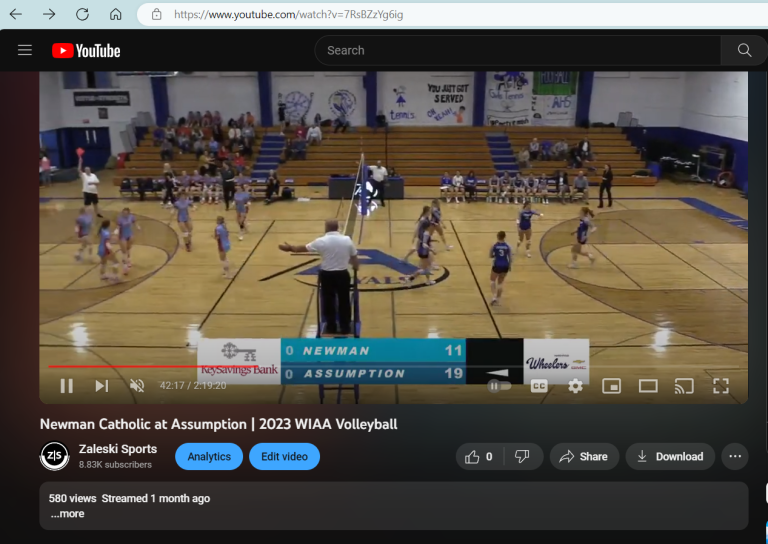768x544 pixels.
Task: Open the YouTube hamburger menu
Action: pos(25,50)
